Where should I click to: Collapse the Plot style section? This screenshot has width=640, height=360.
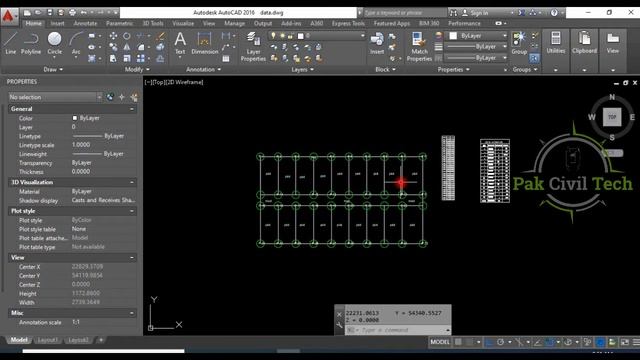point(132,211)
